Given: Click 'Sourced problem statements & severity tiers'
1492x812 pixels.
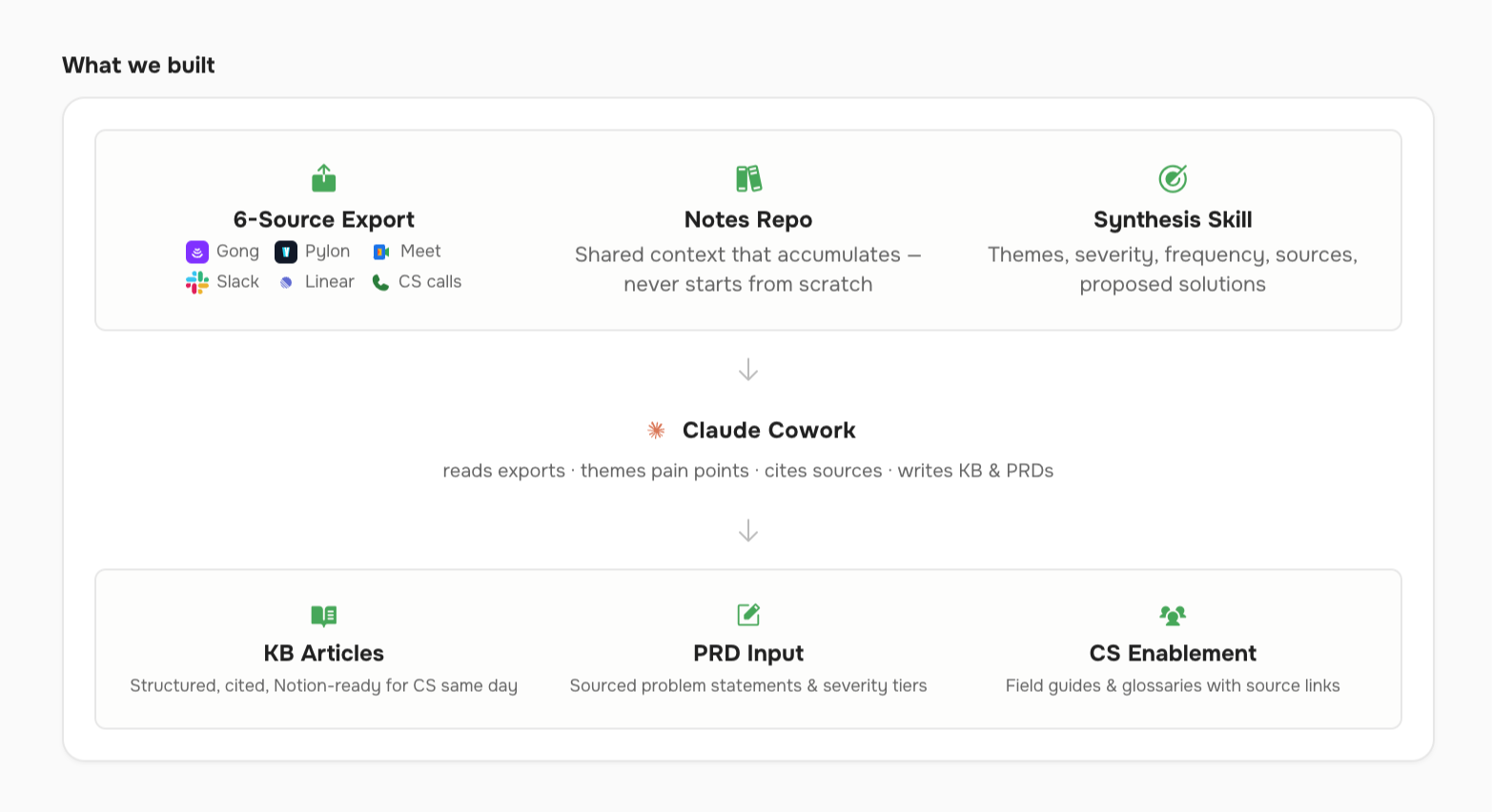Looking at the screenshot, I should point(748,686).
